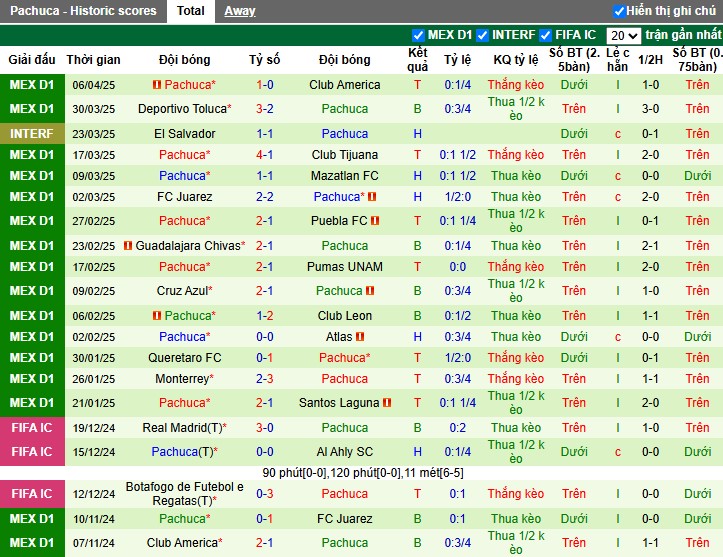Toggle the MEX D1 filter checkbox
Screen dimensions: 723x557
click(x=418, y=36)
